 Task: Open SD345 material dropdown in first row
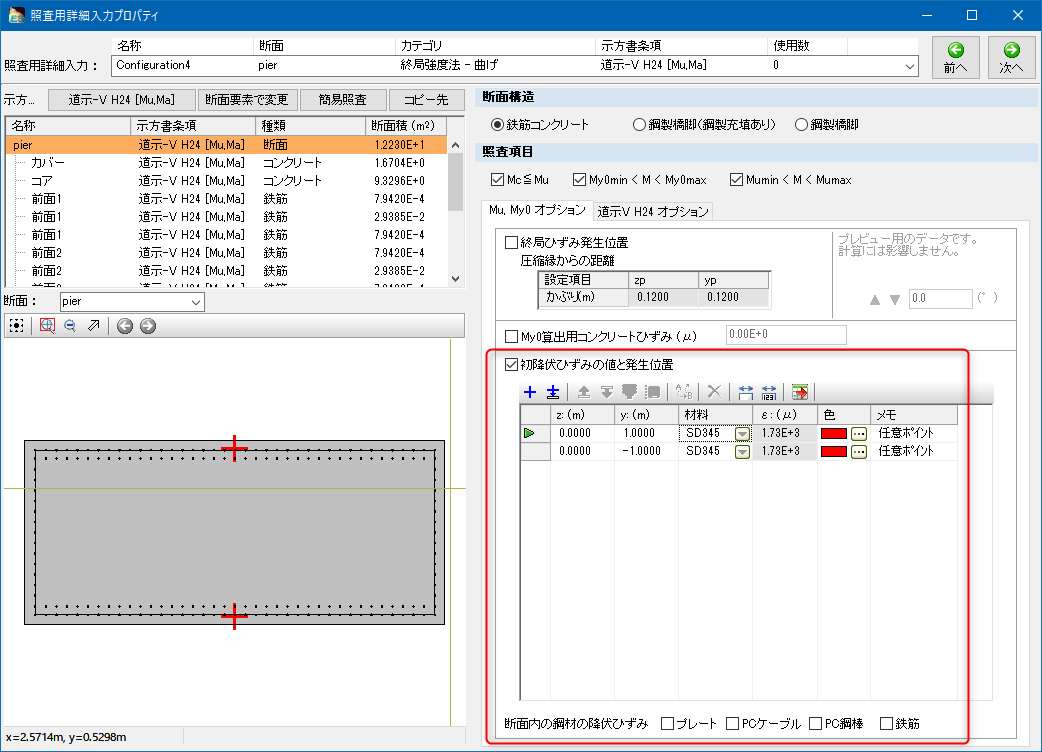coord(742,434)
